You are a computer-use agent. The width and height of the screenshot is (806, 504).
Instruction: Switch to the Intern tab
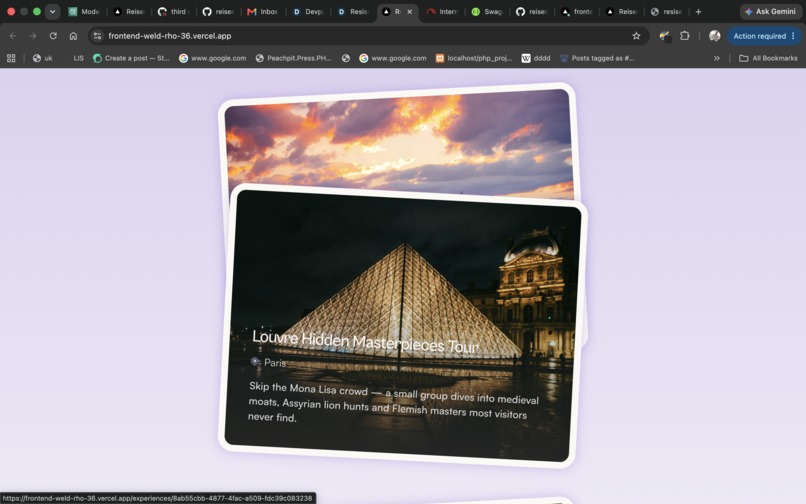tap(442, 11)
